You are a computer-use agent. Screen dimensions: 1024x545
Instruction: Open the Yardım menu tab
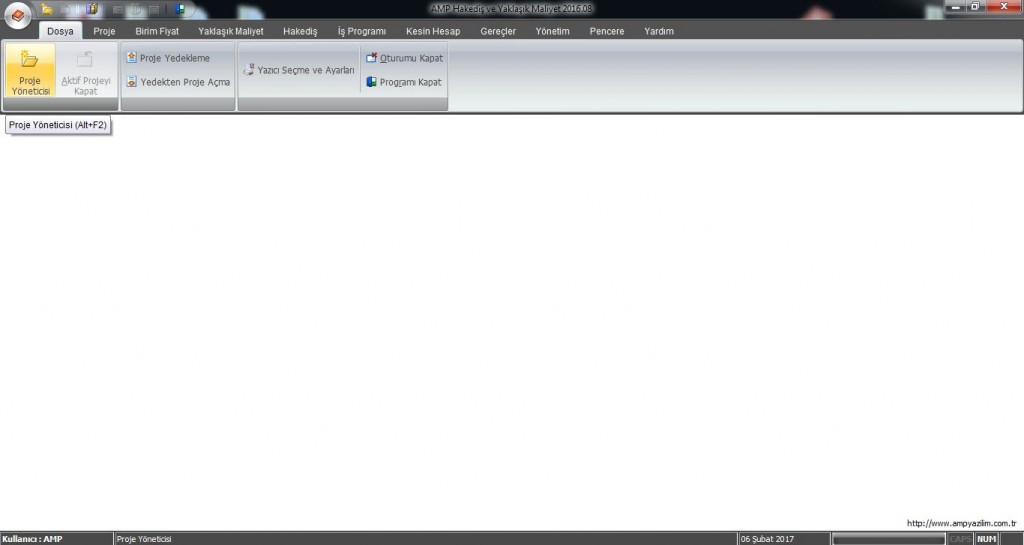[x=659, y=31]
